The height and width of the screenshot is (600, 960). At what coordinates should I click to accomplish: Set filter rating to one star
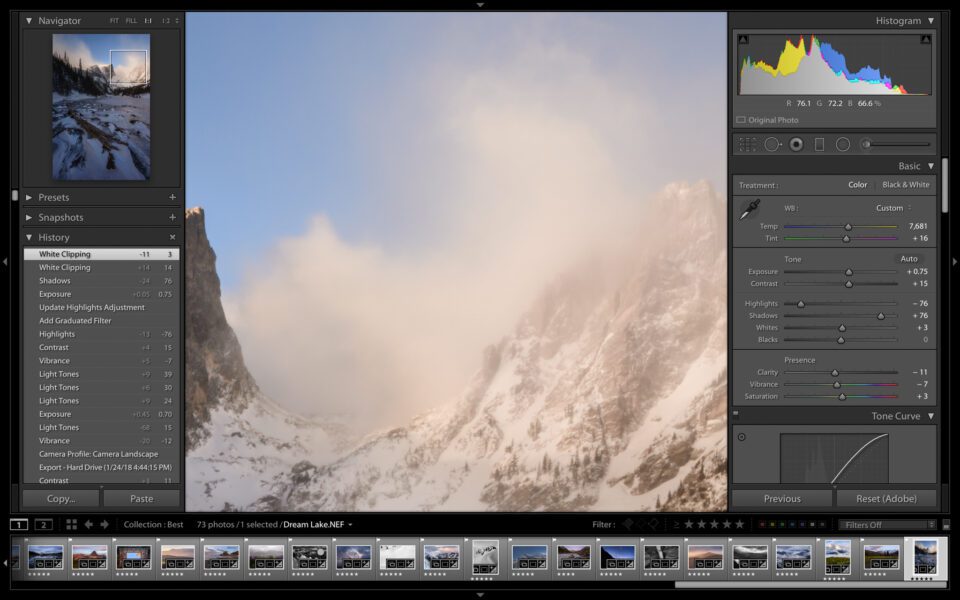pyautogui.click(x=689, y=524)
